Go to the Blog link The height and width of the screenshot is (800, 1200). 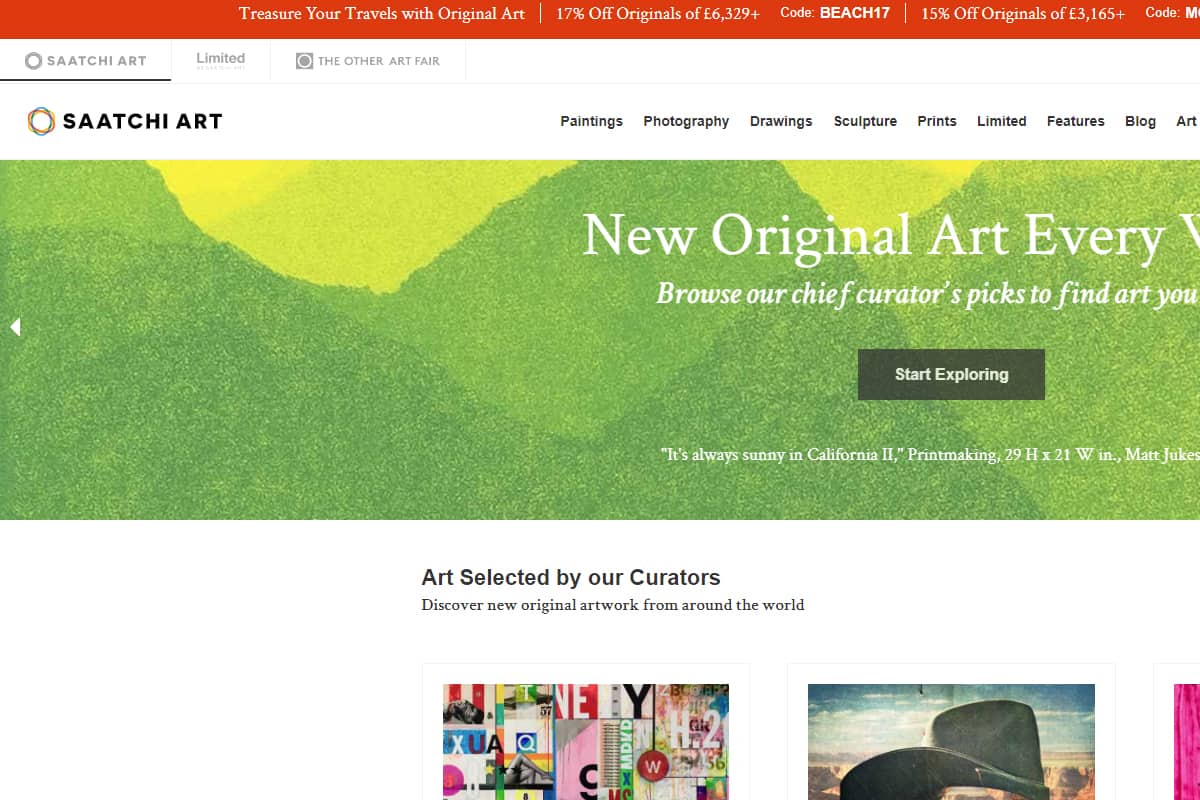[x=1140, y=121]
